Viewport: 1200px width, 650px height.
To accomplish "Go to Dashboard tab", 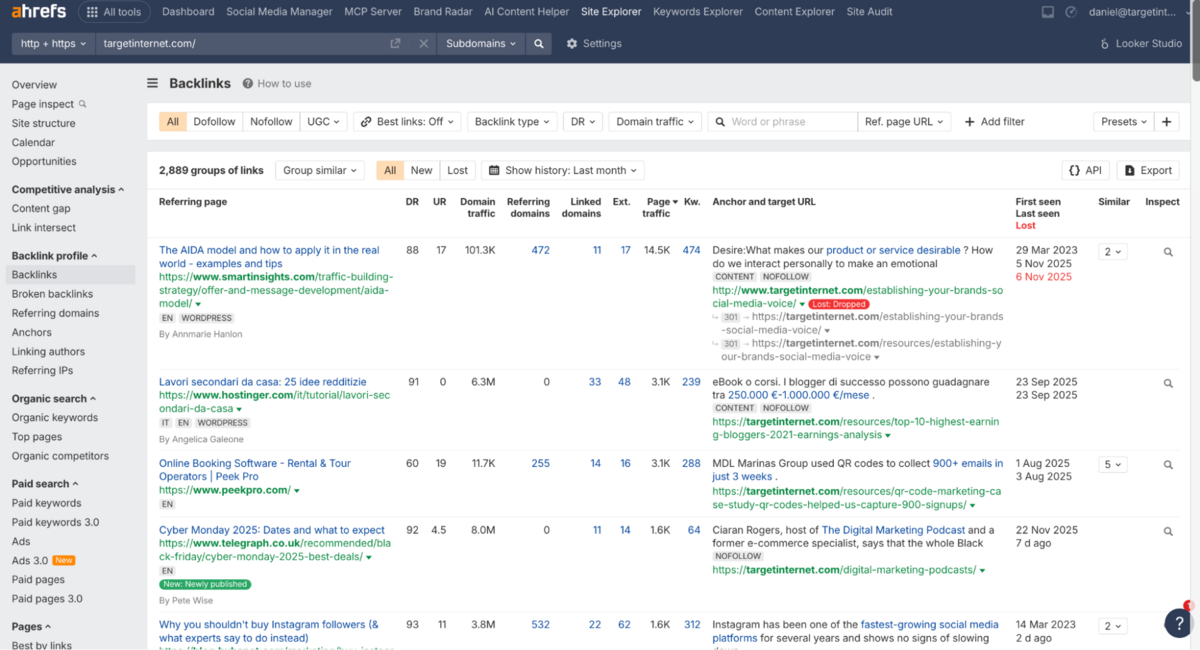I will [188, 12].
